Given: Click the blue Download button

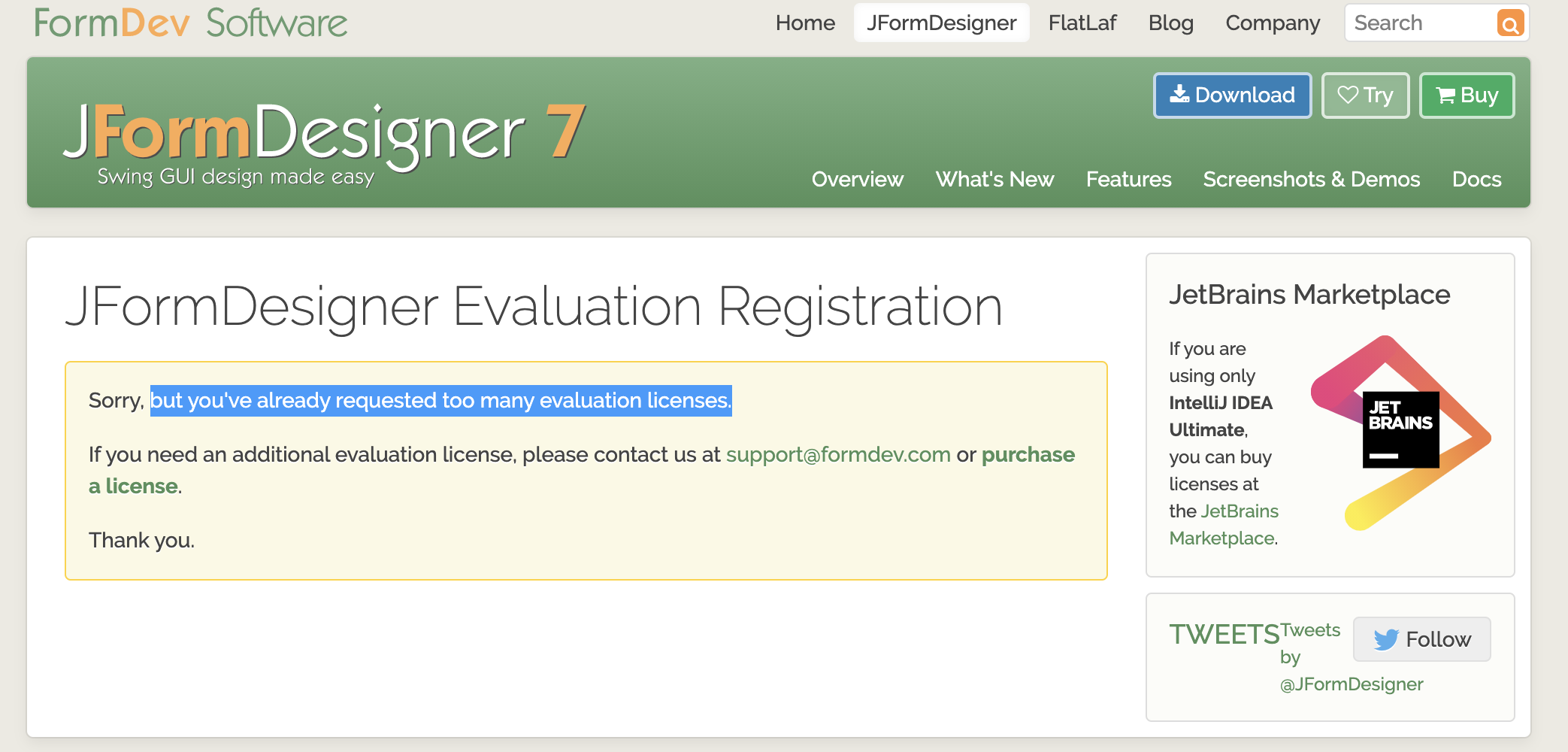Looking at the screenshot, I should [1233, 96].
